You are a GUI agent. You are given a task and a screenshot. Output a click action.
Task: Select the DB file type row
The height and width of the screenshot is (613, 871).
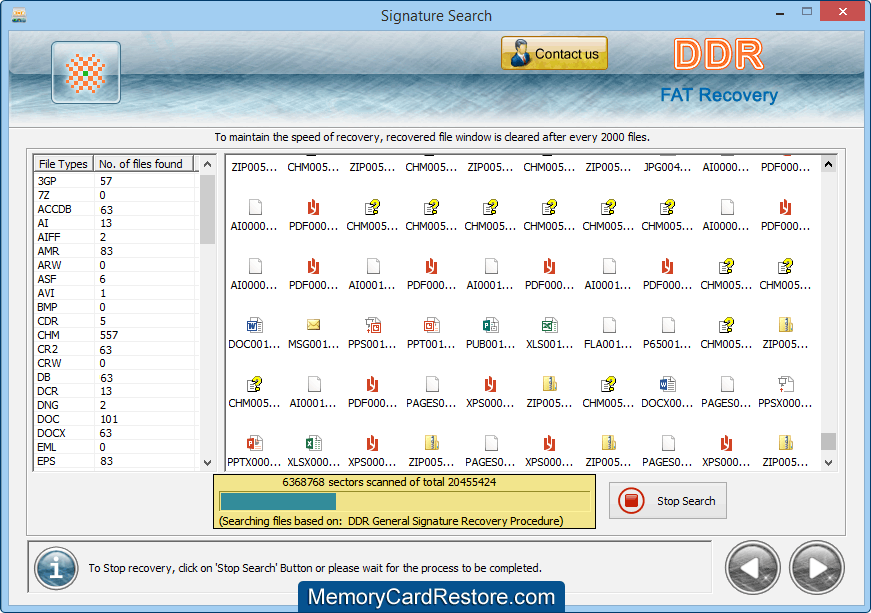point(116,377)
